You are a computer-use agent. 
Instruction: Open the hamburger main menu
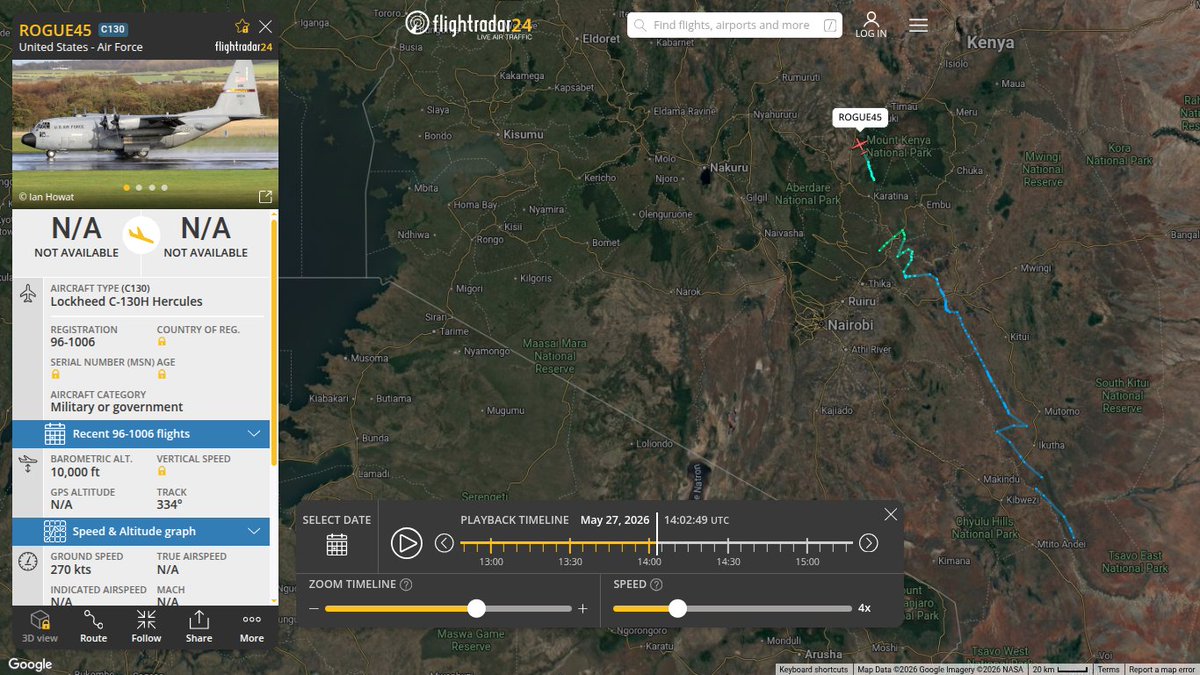[x=918, y=25]
